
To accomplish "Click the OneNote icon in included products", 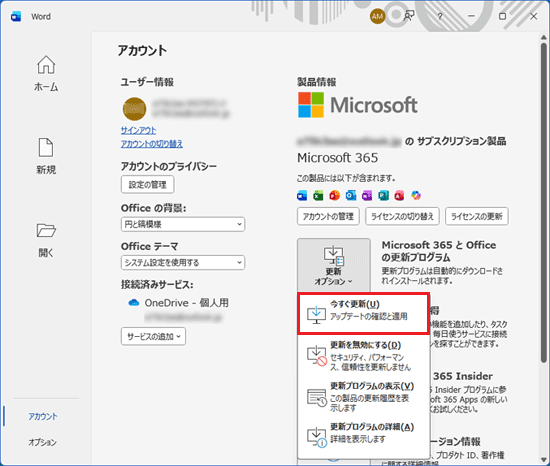I will pyautogui.click(x=367, y=195).
